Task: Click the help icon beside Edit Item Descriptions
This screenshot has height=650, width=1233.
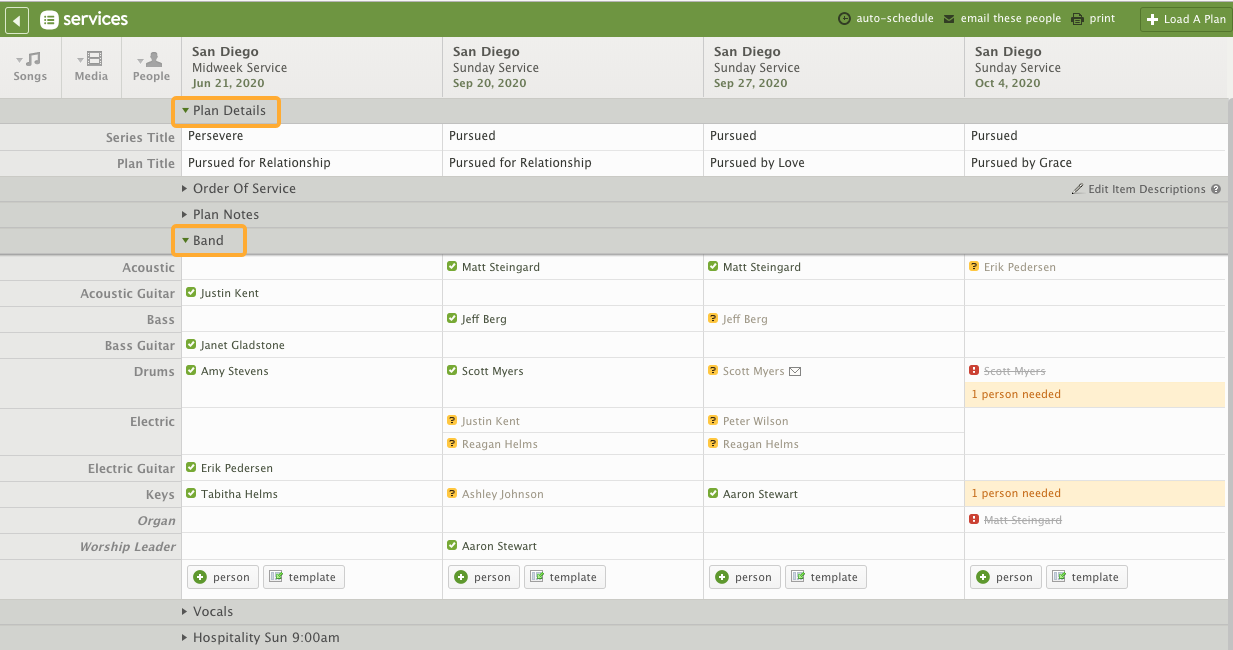Action: pyautogui.click(x=1215, y=188)
